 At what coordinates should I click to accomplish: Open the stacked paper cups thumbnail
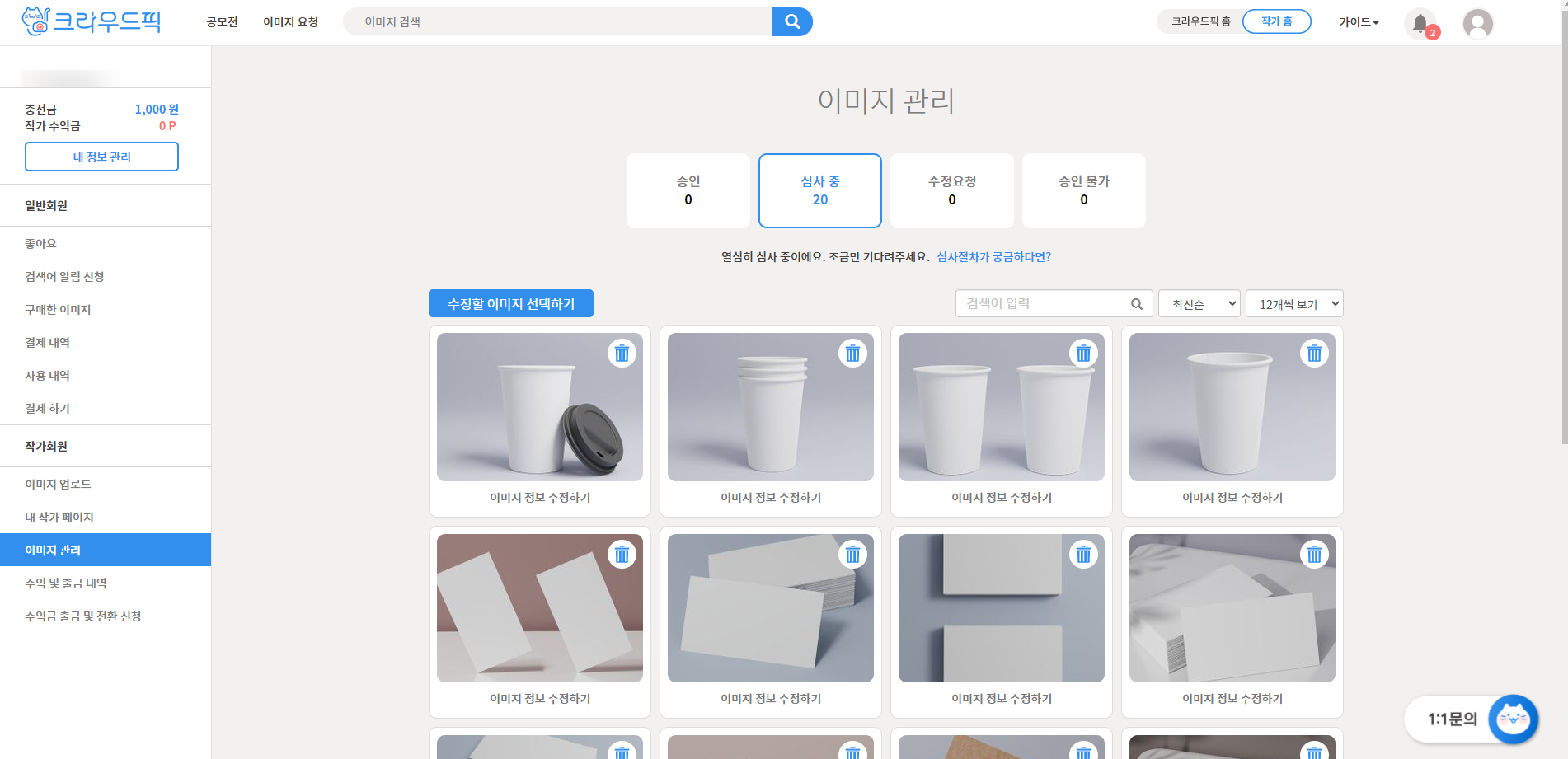(771, 407)
